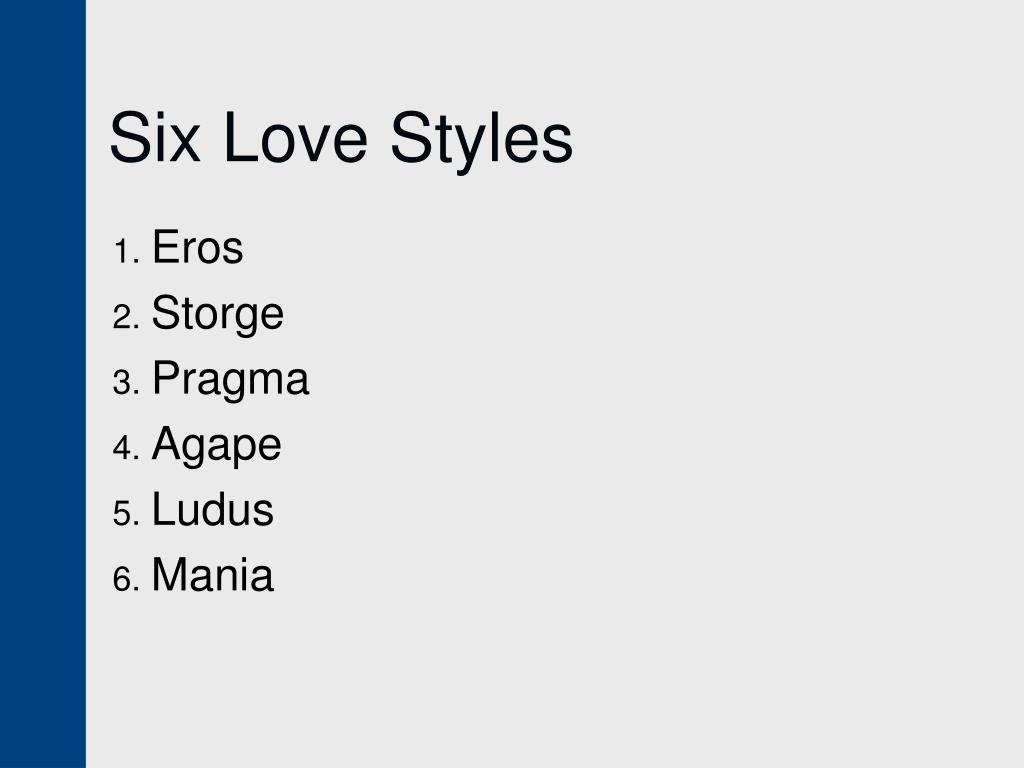Image resolution: width=1024 pixels, height=768 pixels.
Task: Select the list item "Storge"
Action: pos(217,315)
